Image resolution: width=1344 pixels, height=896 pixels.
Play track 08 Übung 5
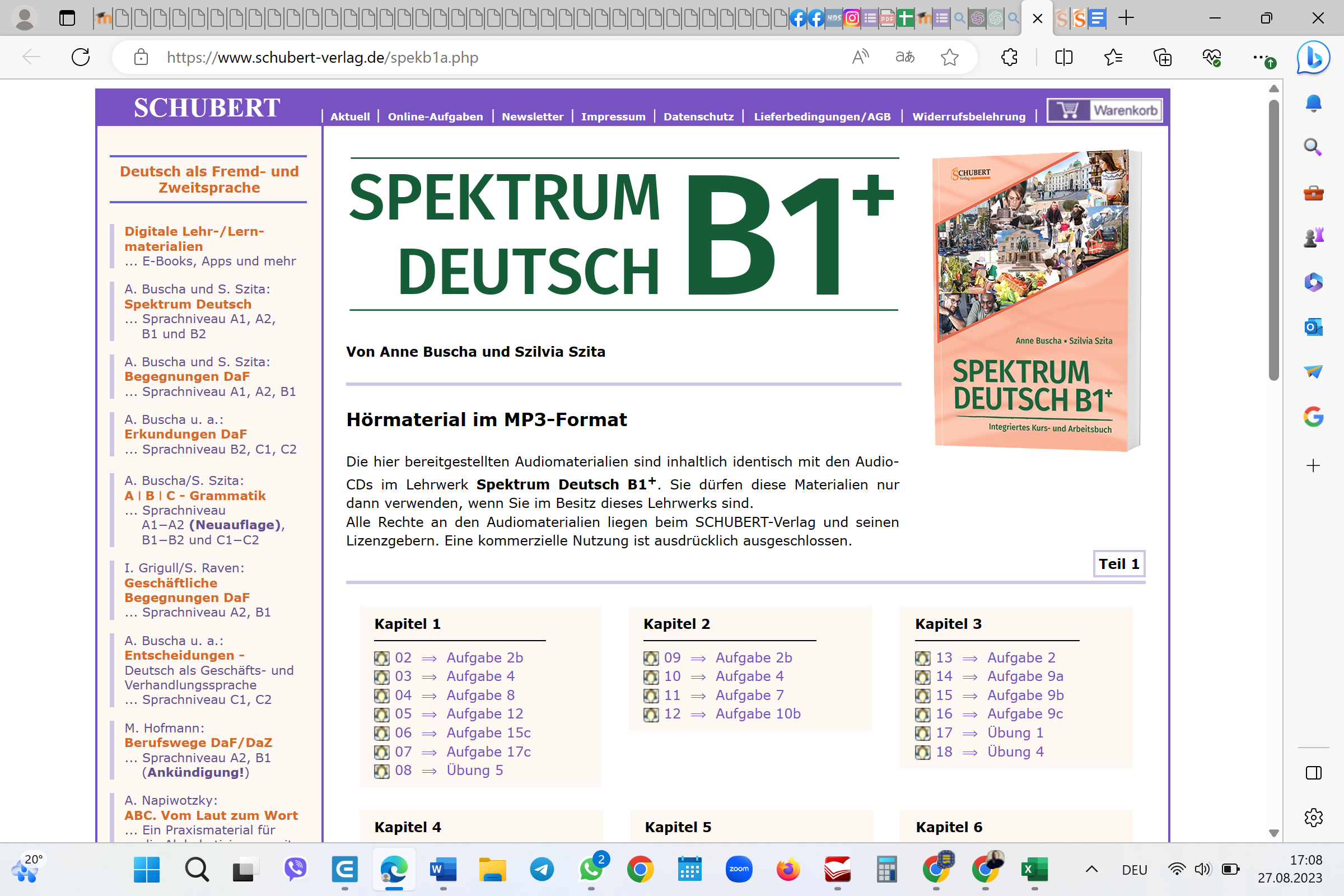tap(474, 771)
